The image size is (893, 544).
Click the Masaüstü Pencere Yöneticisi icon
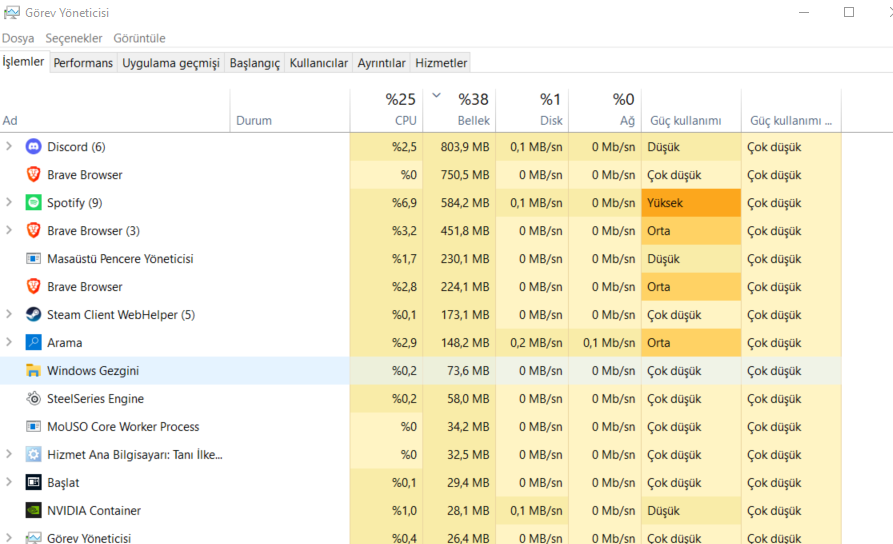coord(34,259)
